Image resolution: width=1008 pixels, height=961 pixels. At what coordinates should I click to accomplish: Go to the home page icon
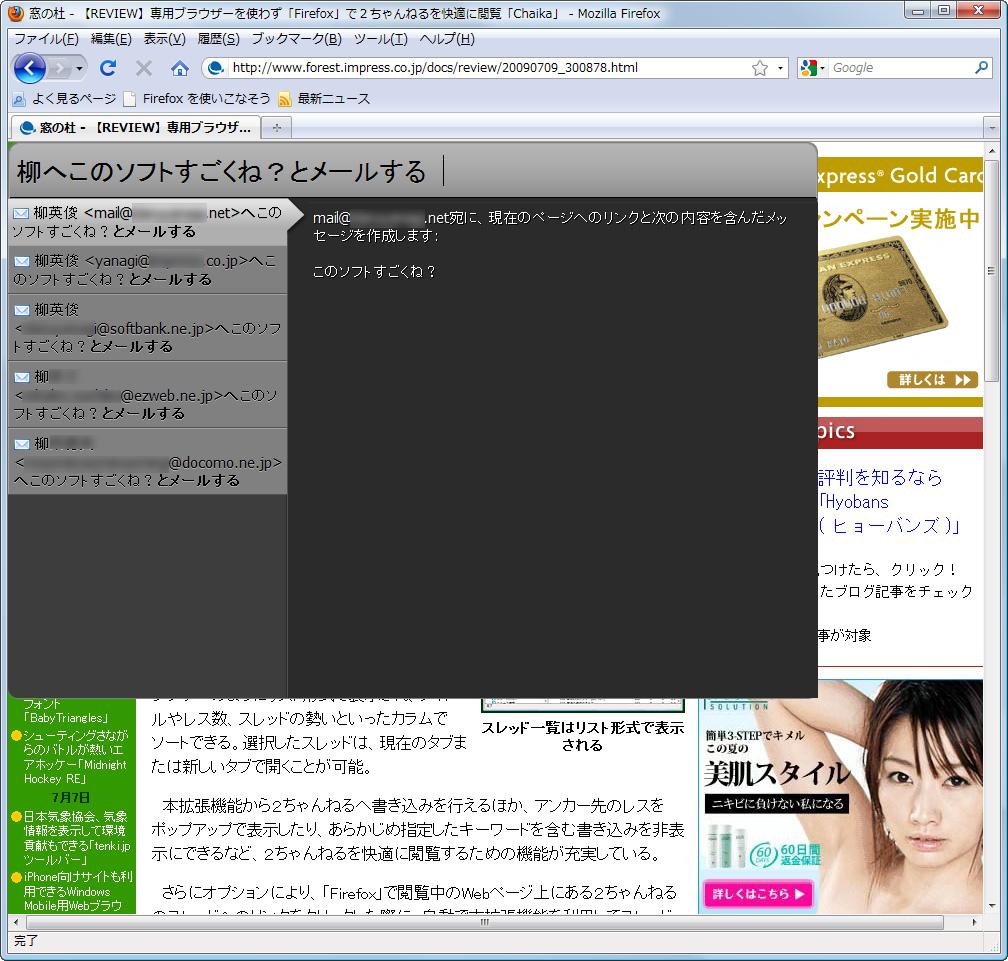tap(180, 67)
